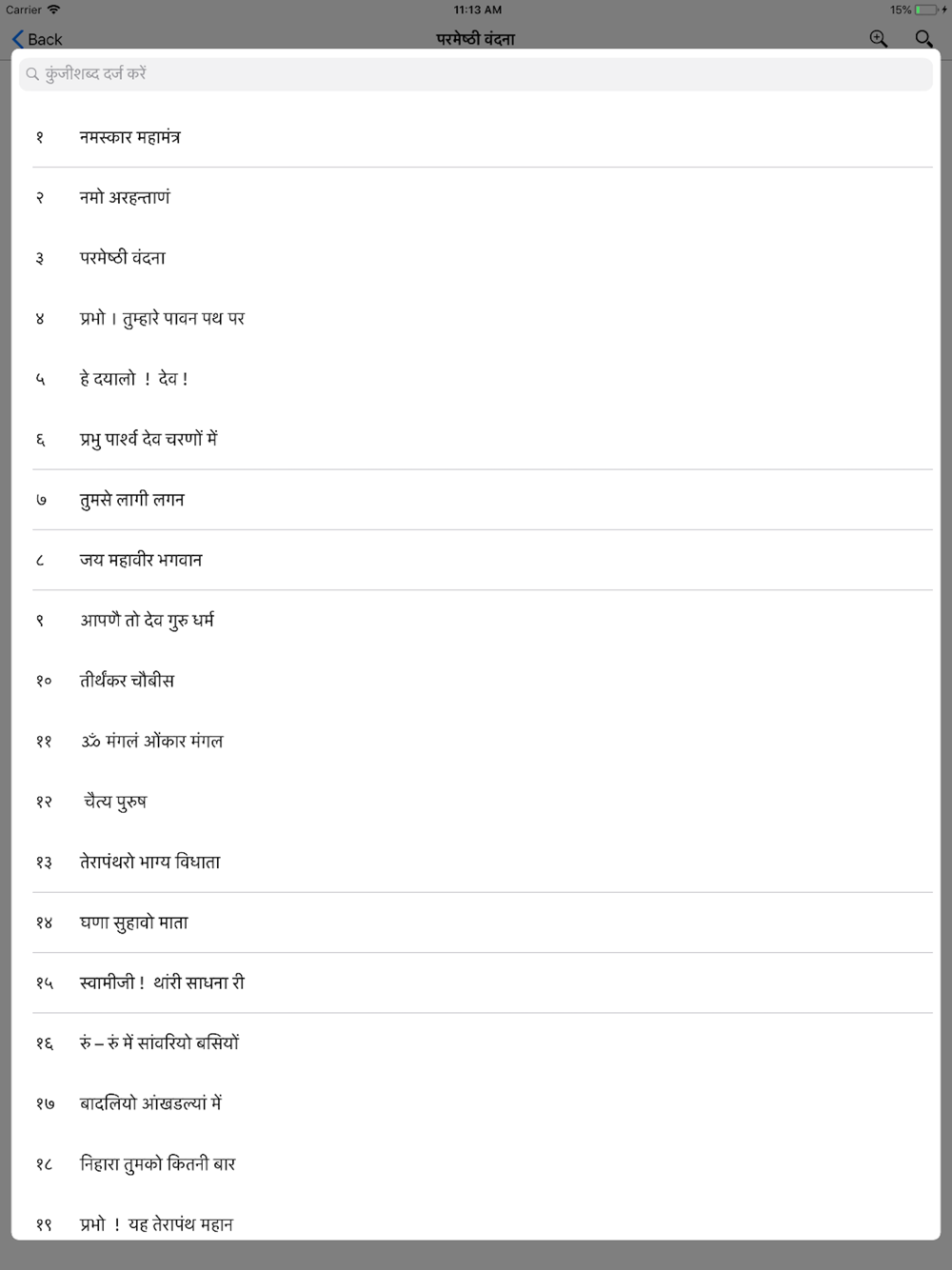Tap the Wi-Fi icon in status bar

point(53,10)
